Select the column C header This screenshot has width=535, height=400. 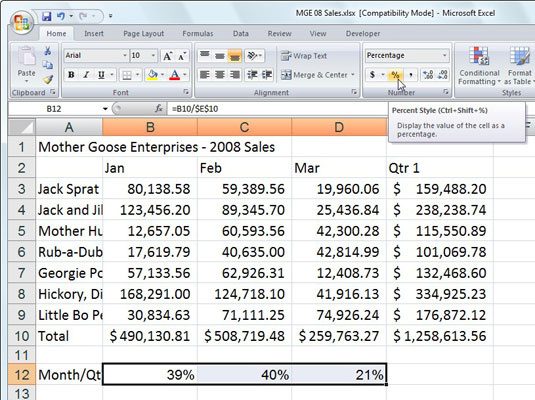(x=244, y=127)
